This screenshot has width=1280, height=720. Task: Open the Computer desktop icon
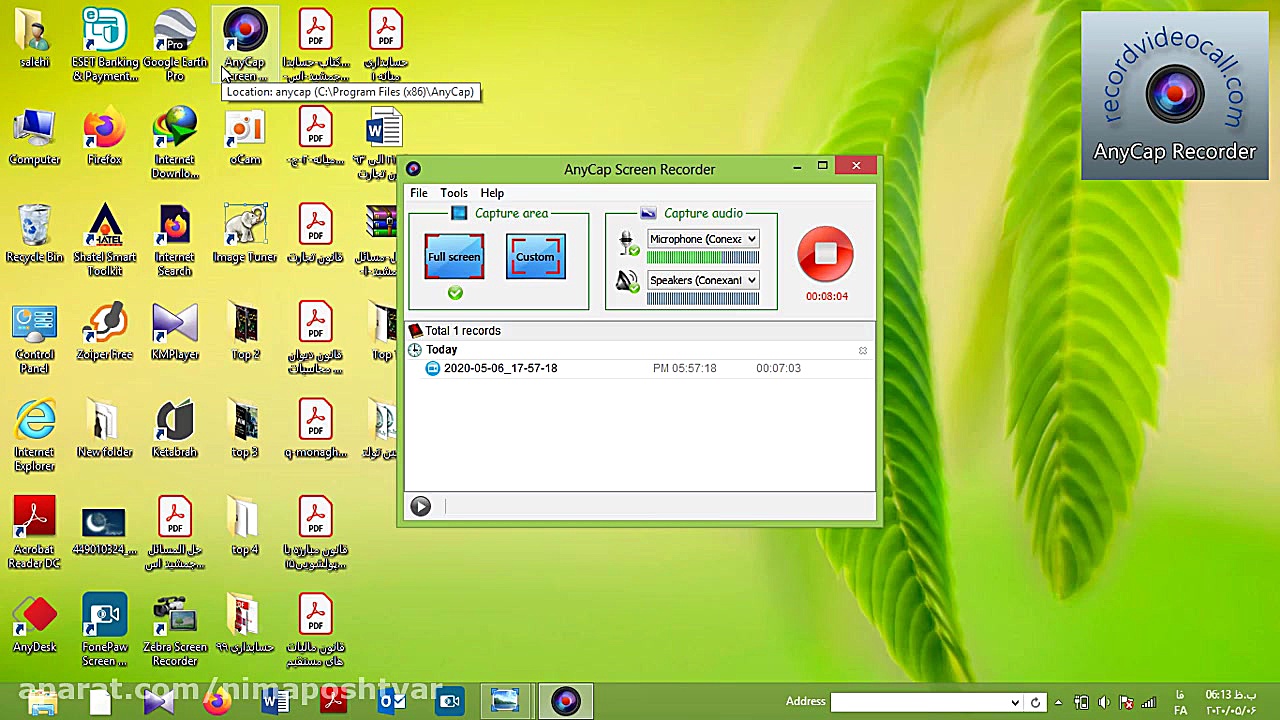(34, 137)
